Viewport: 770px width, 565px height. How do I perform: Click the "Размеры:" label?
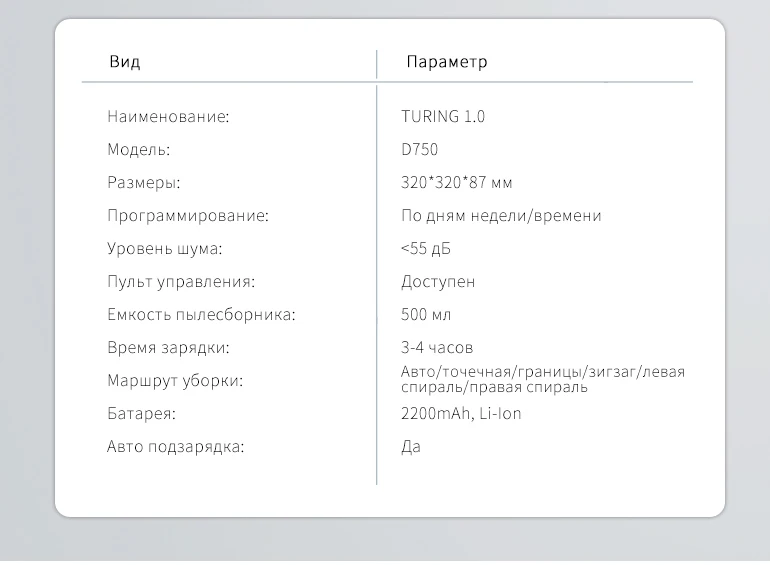[x=144, y=183]
